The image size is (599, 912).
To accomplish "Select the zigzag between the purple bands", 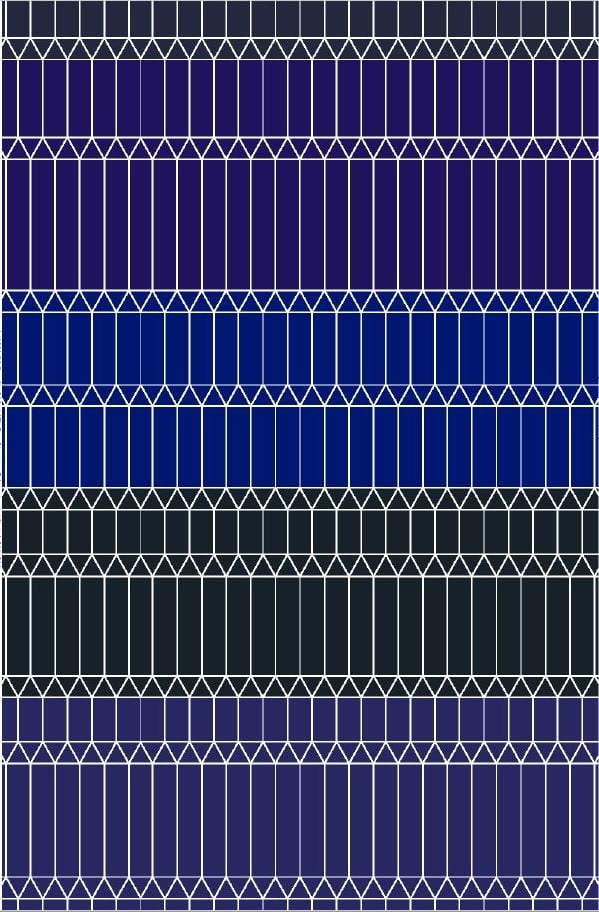I will [300, 148].
